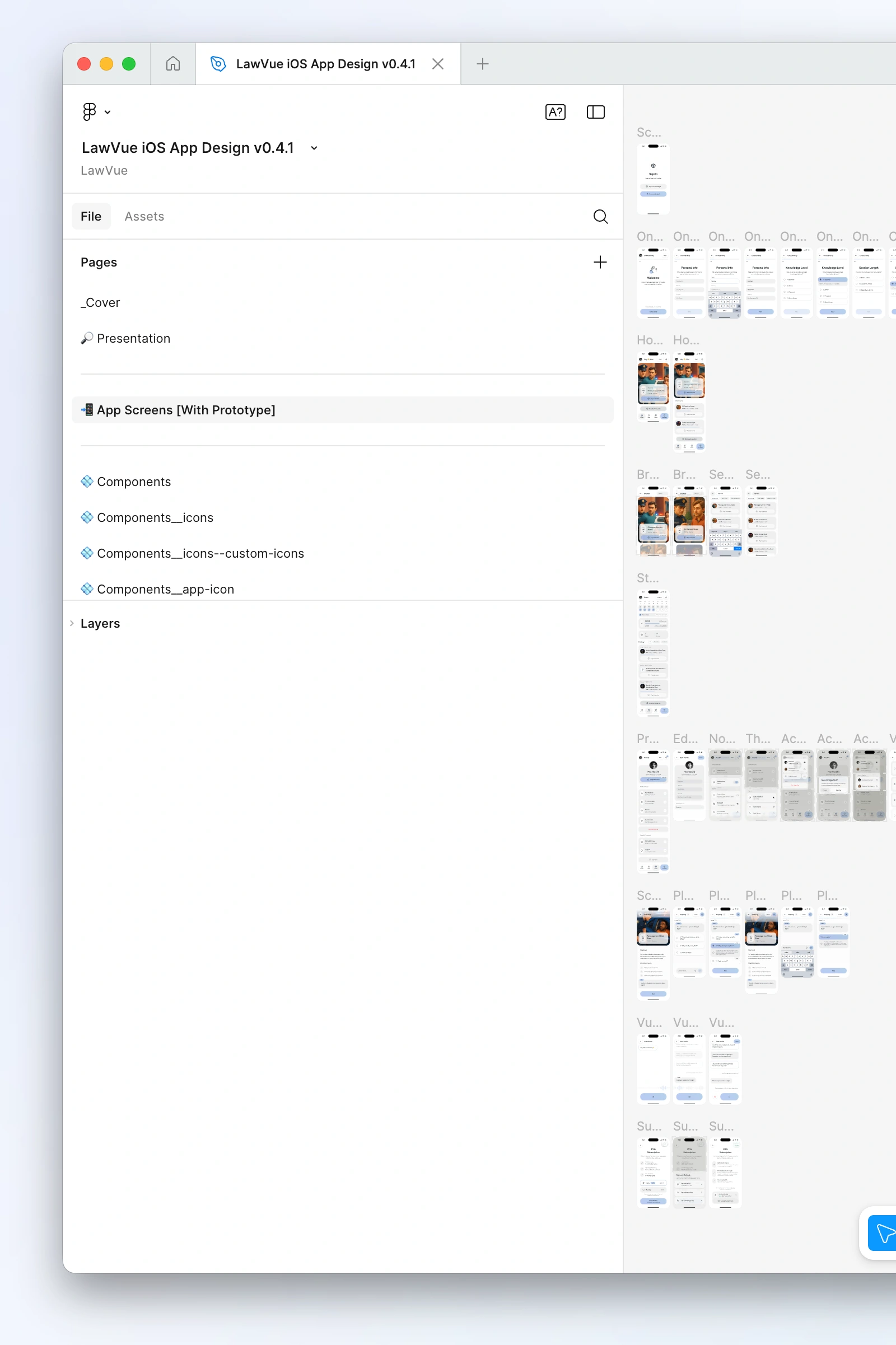Open the dropdown beside the Figma logo
The height and width of the screenshot is (1345, 896).
pos(108,112)
